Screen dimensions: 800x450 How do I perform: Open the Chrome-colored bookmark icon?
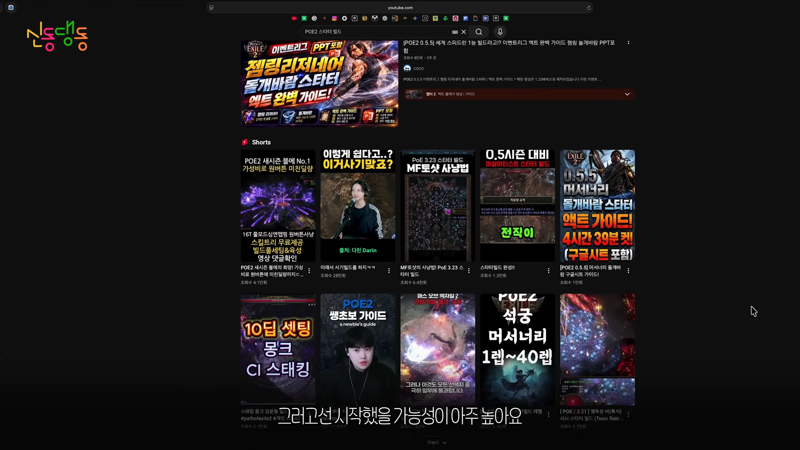314,18
